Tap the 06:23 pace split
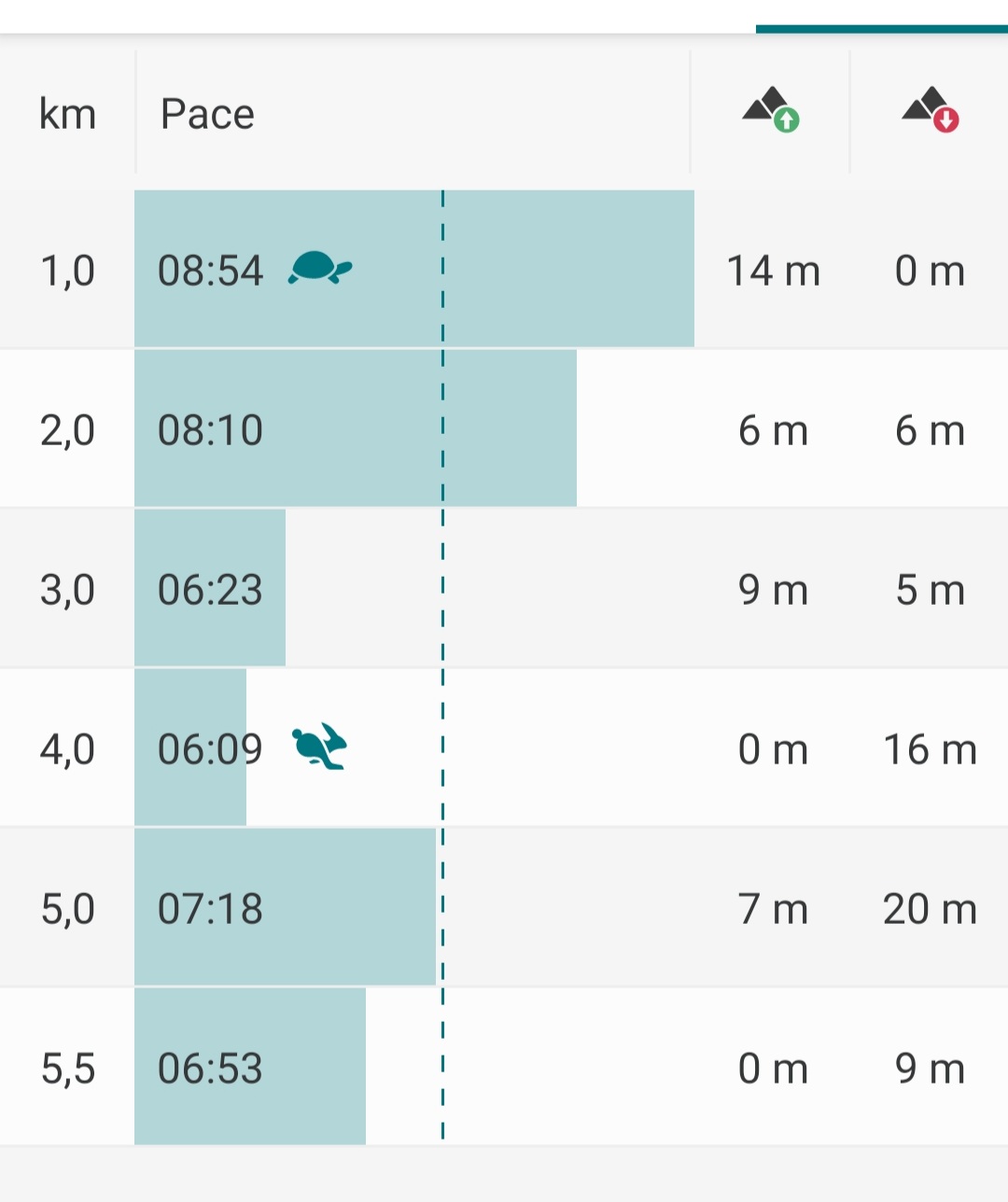Viewport: 1008px width, 1202px height. point(210,589)
